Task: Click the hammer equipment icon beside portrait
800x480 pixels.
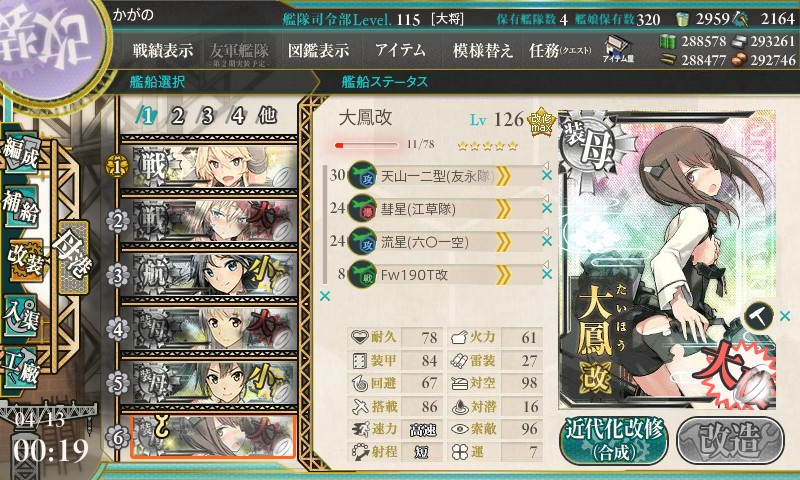Action: (x=758, y=316)
